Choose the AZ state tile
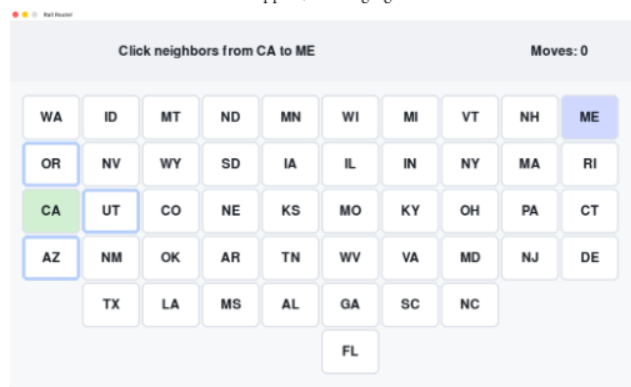This screenshot has width=631, height=387. 51,257
